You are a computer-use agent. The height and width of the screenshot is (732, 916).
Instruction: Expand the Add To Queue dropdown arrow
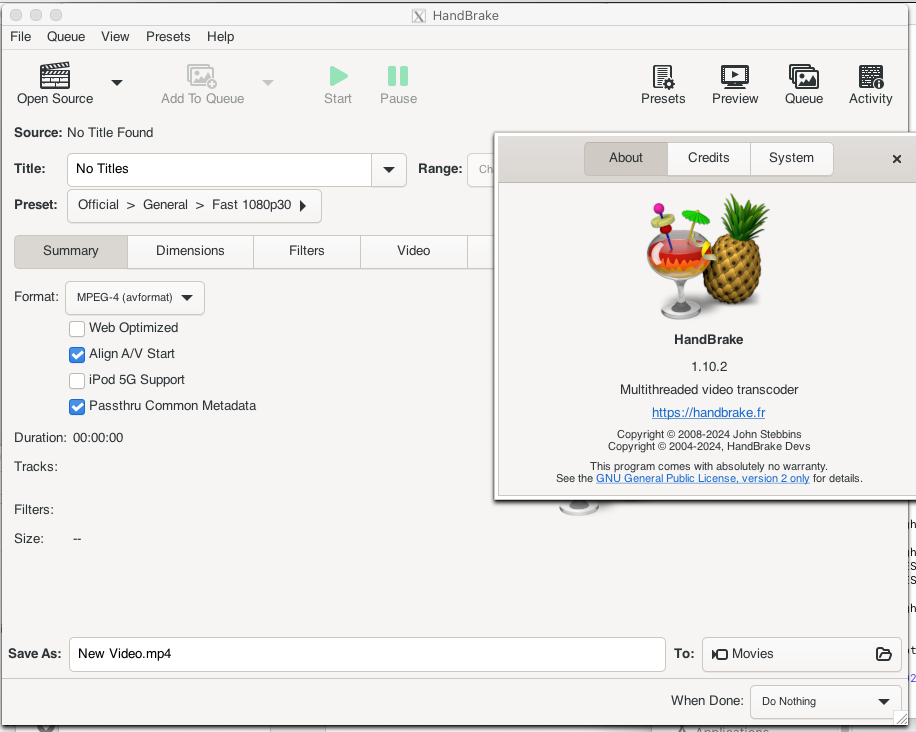[268, 83]
